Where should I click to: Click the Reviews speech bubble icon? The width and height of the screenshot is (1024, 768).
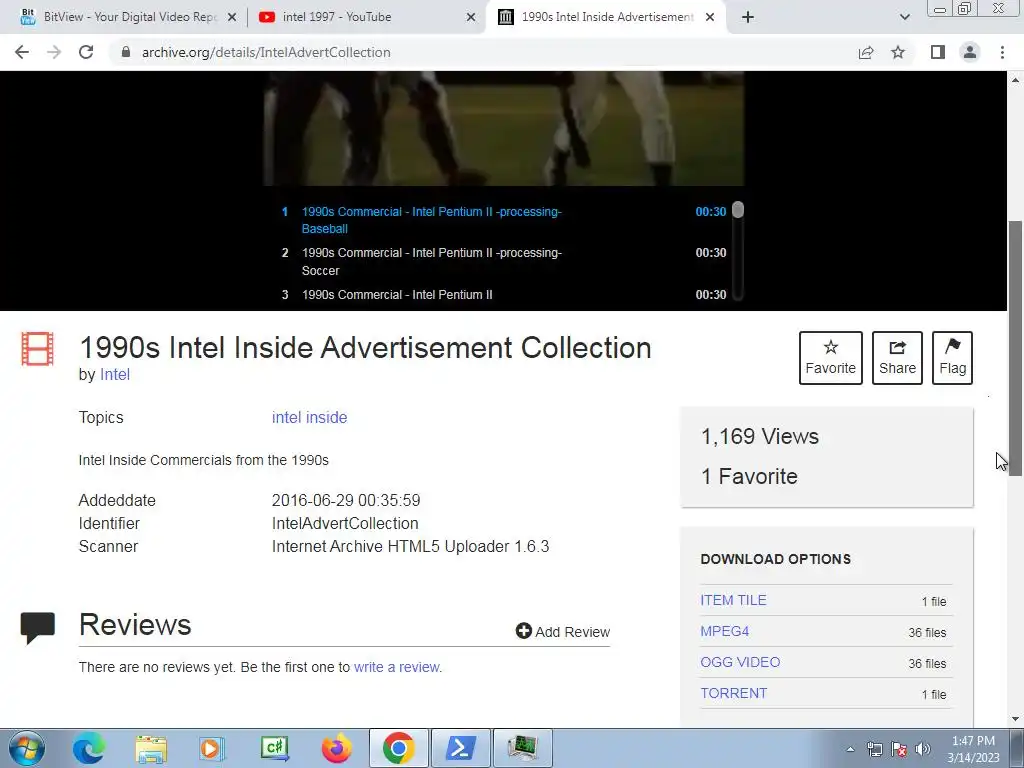[x=38, y=628]
